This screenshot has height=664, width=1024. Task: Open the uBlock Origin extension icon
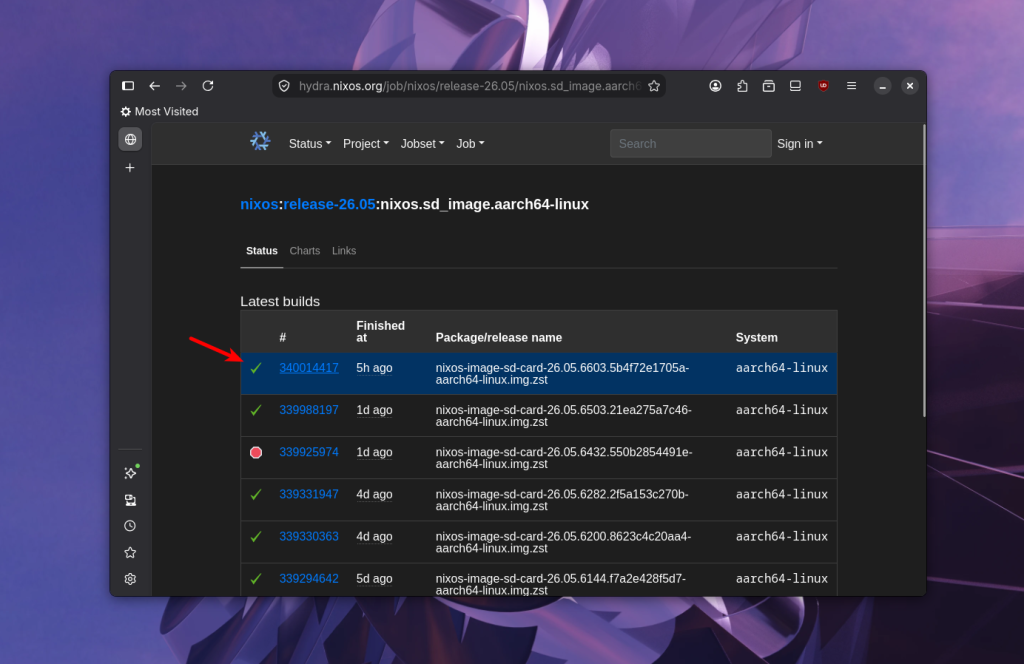pos(823,86)
